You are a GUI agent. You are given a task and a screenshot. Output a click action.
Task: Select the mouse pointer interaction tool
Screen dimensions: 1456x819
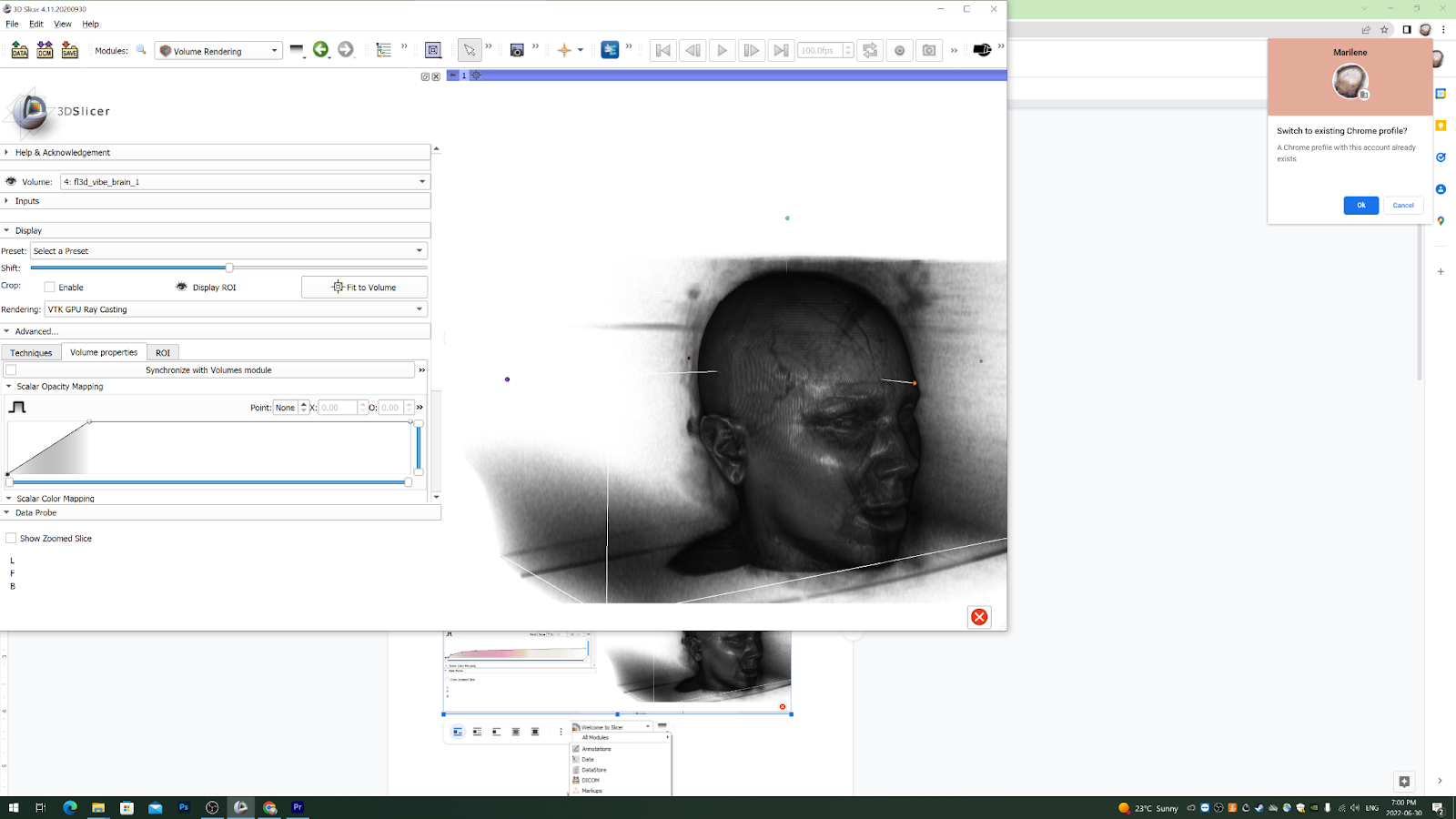pos(470,50)
